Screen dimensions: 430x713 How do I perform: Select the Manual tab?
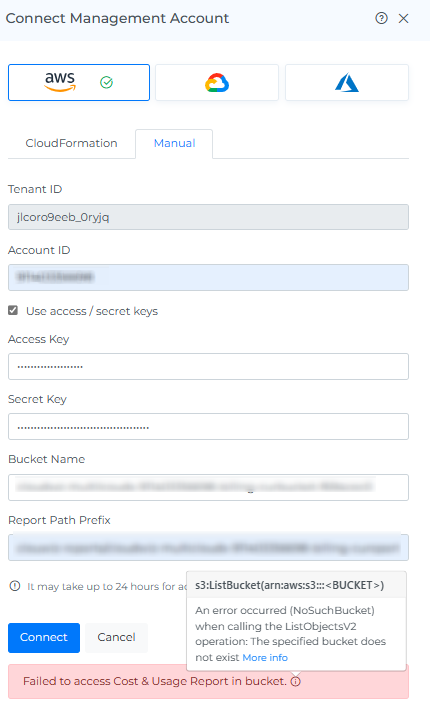174,143
